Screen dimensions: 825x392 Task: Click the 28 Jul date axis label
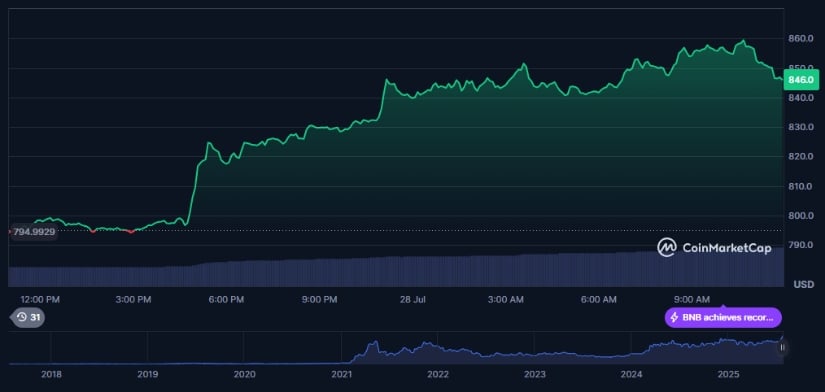(x=412, y=299)
